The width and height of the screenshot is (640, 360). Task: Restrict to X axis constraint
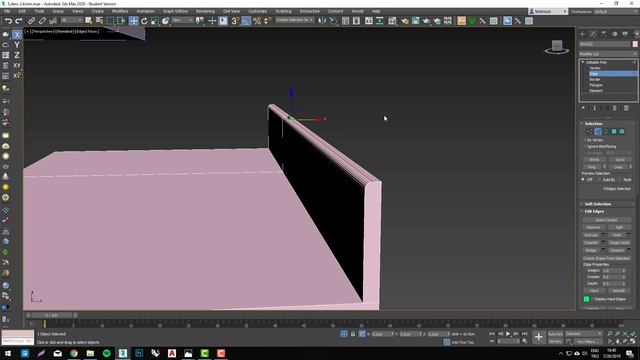17,35
